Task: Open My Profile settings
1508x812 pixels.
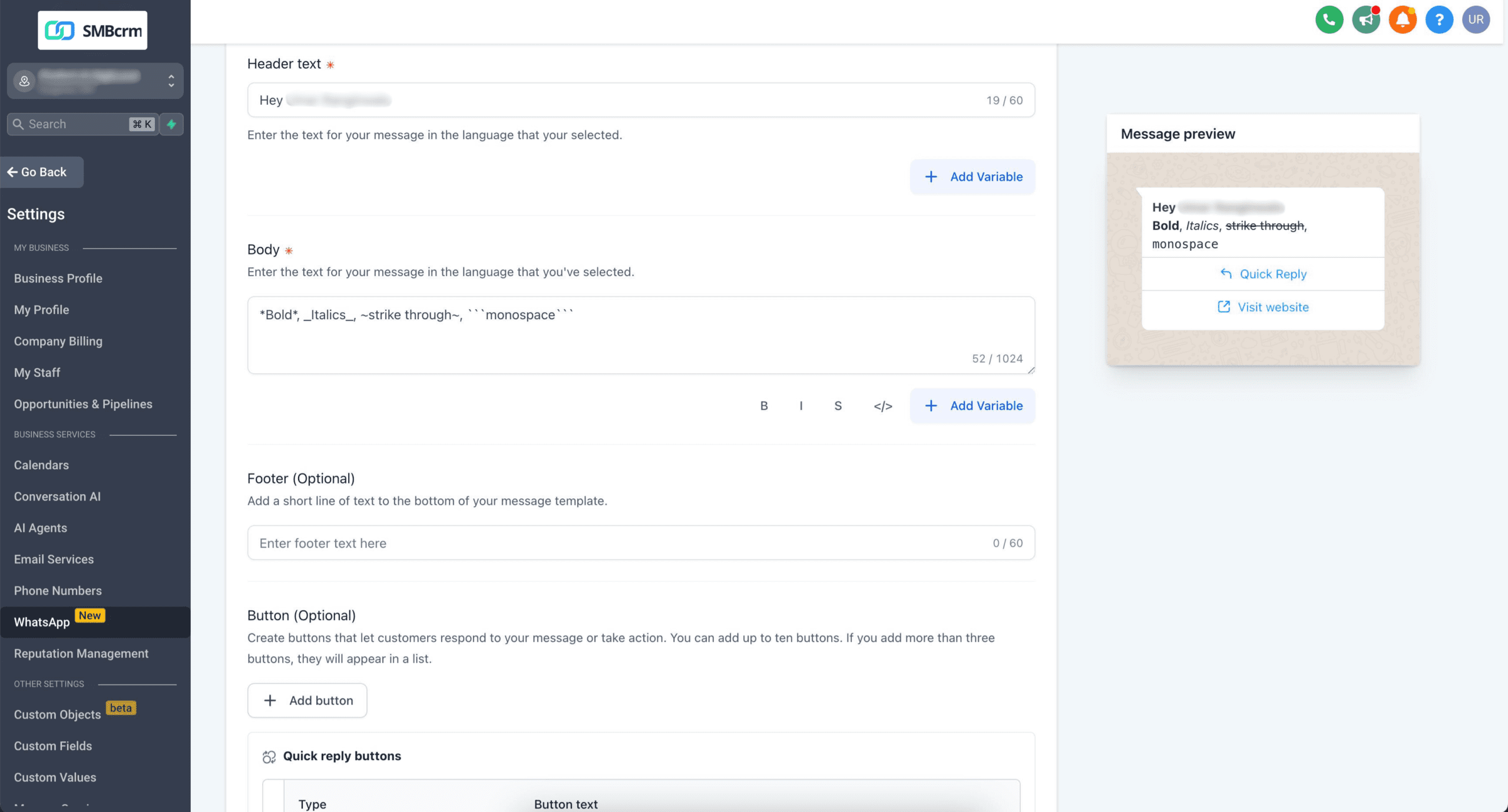Action: (42, 310)
